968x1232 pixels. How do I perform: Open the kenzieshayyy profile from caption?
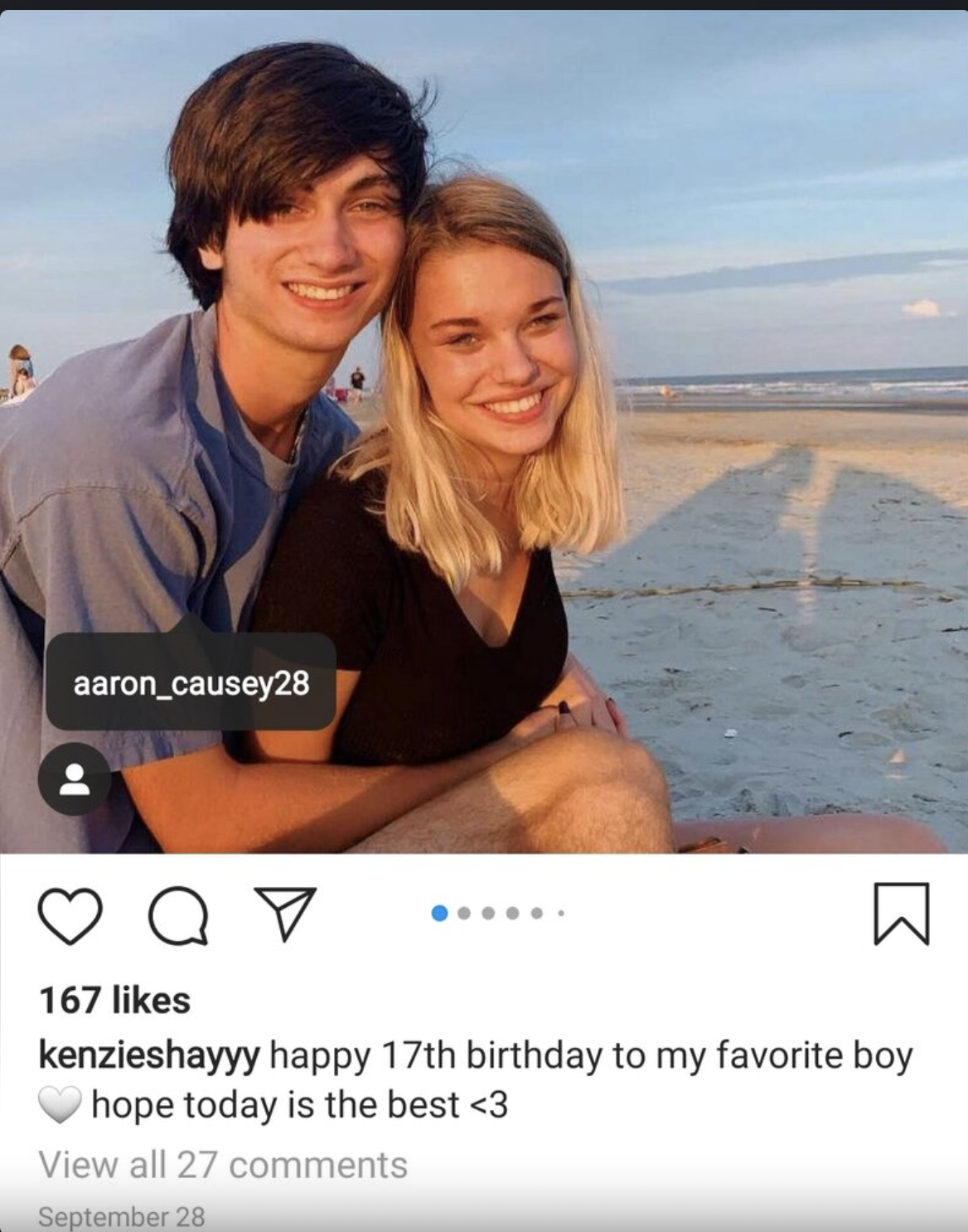[x=149, y=1056]
